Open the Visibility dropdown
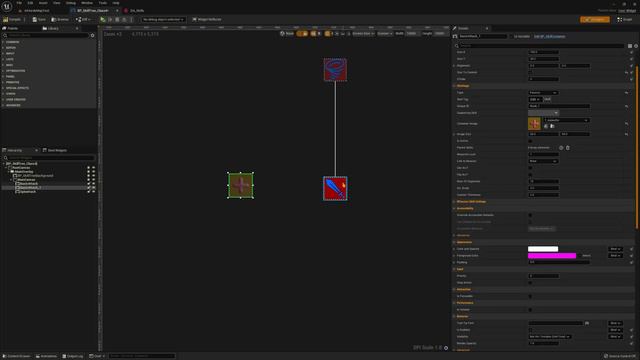 550,337
